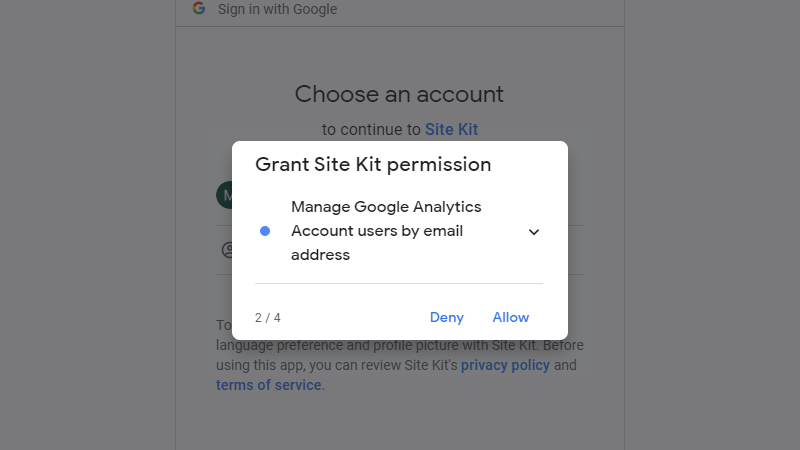This screenshot has height=450, width=800.
Task: Click the language preference paragraph text
Action: 399,345
